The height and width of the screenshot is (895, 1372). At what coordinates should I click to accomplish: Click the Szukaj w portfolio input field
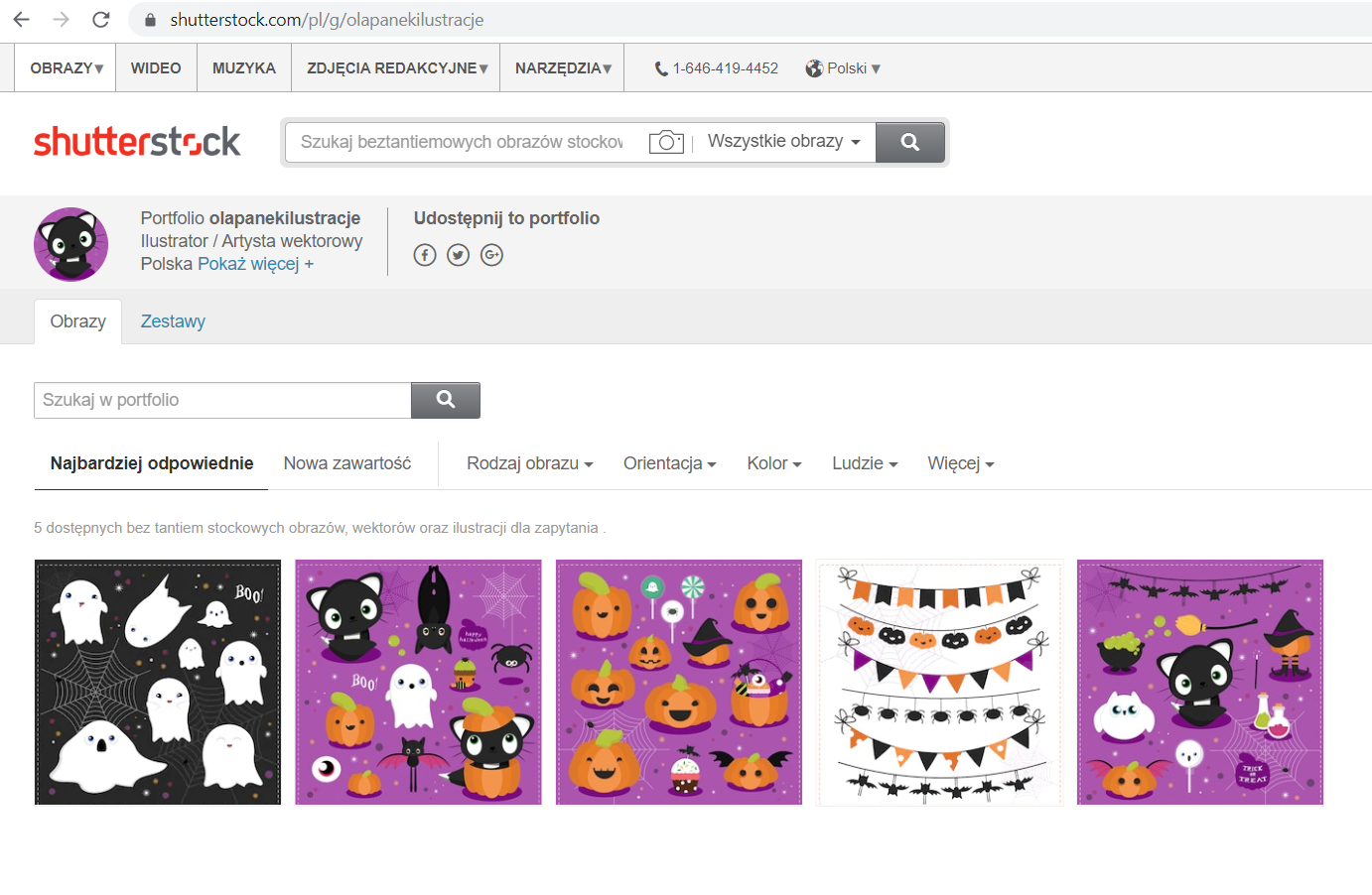point(222,400)
